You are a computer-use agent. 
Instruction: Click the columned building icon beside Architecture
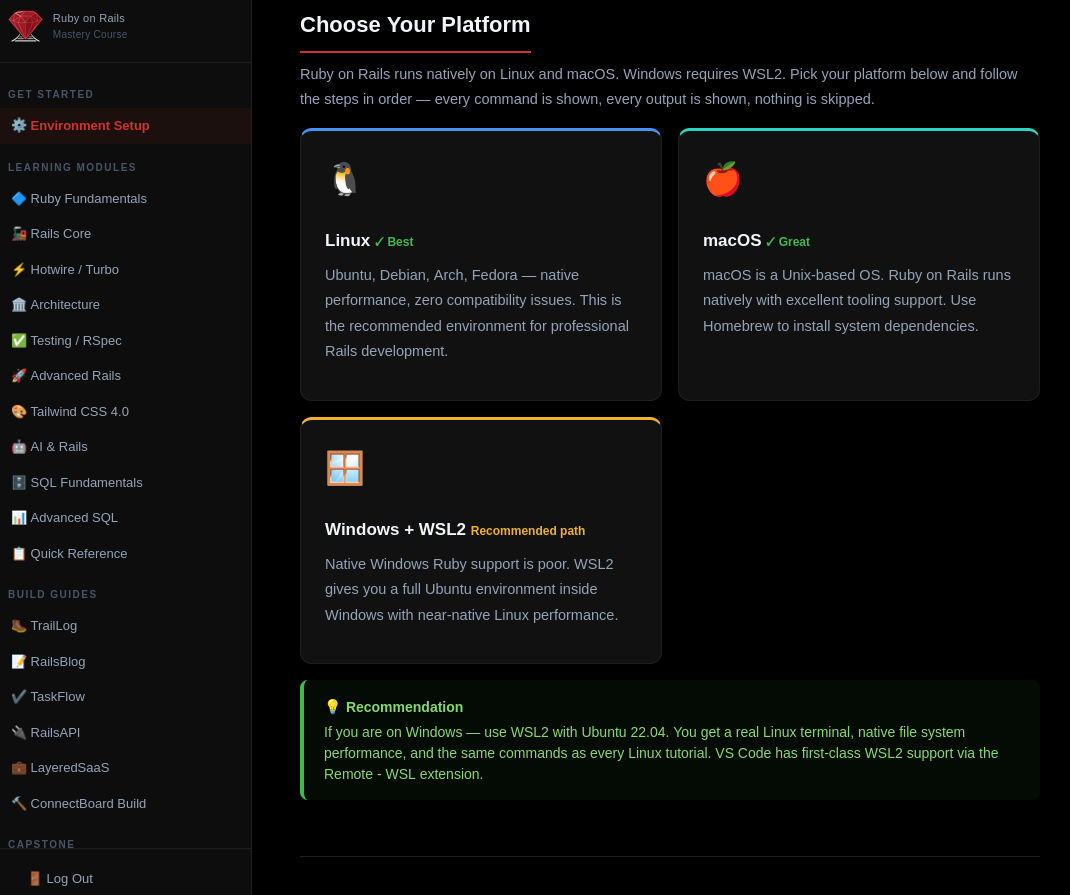[19, 305]
